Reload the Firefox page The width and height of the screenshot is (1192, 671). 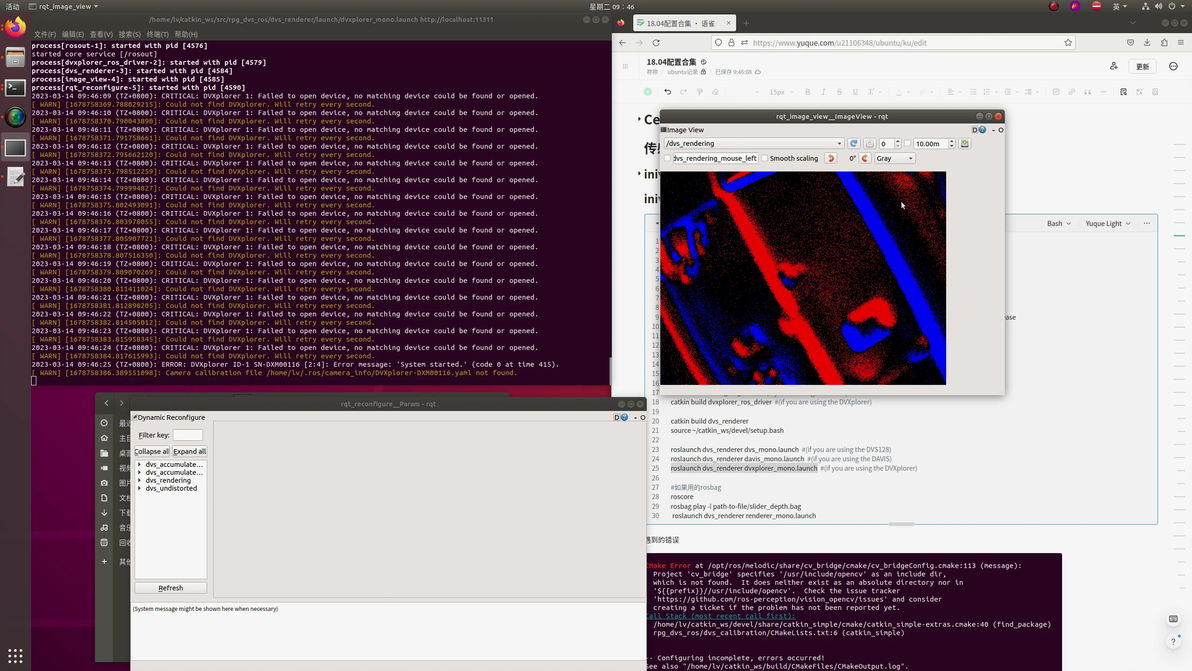pos(656,43)
